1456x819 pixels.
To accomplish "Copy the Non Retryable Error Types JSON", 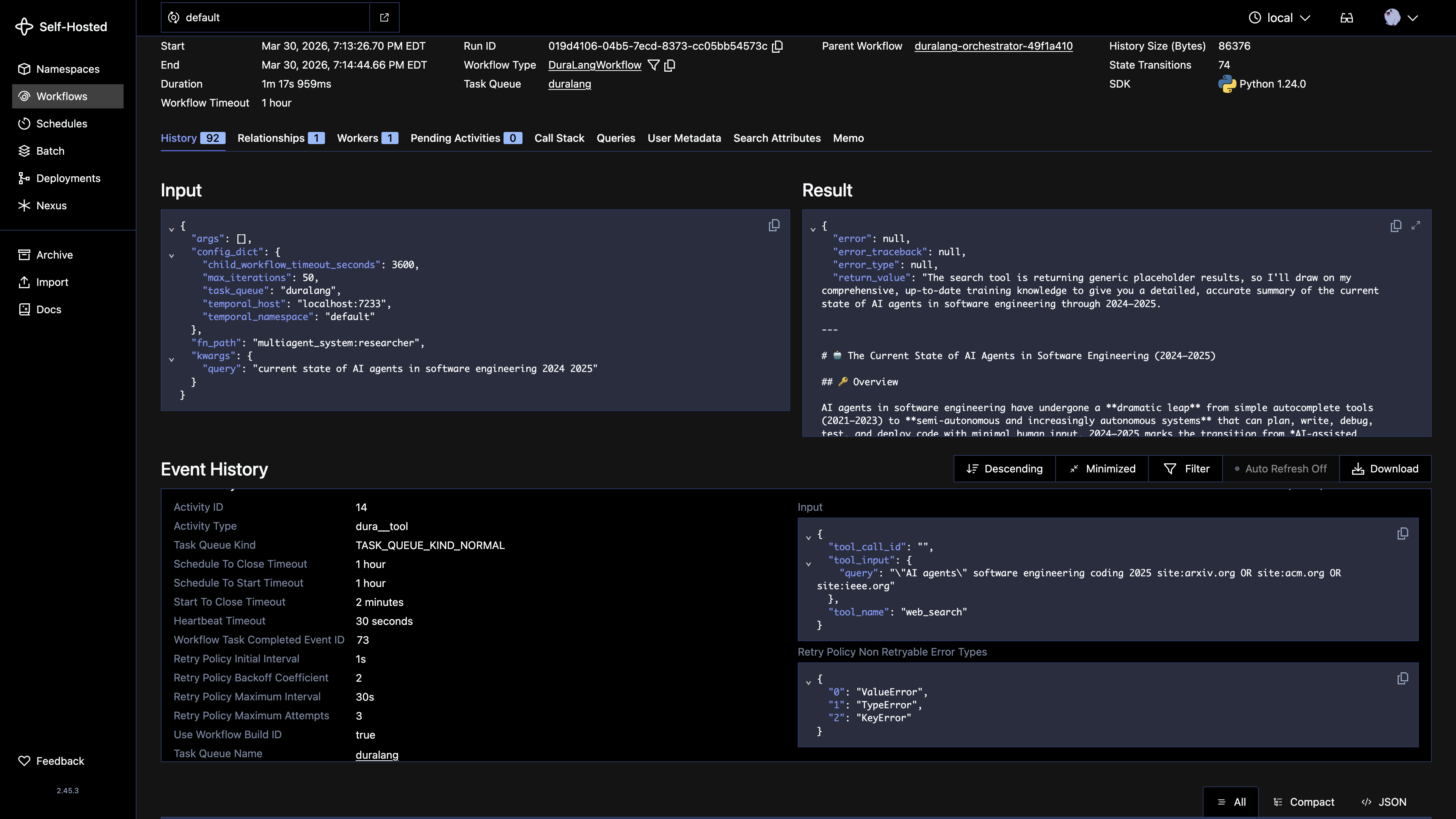I will (x=1402, y=678).
